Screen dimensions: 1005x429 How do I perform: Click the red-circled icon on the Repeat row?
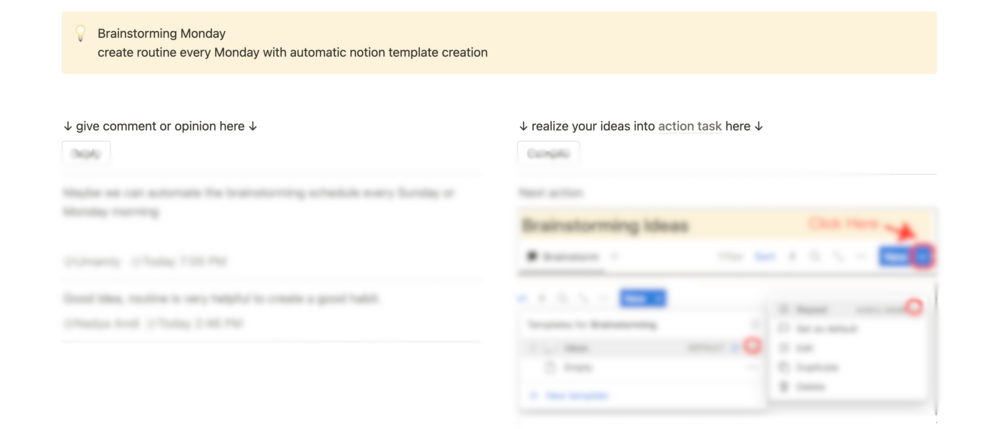click(914, 308)
